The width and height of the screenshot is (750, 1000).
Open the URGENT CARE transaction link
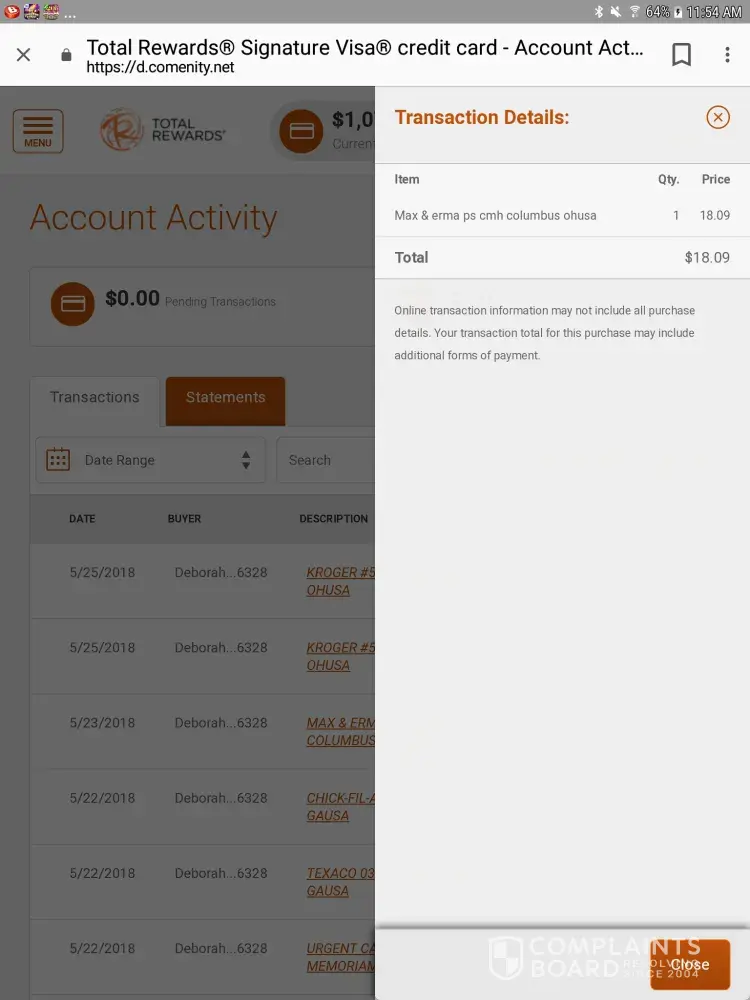340,957
